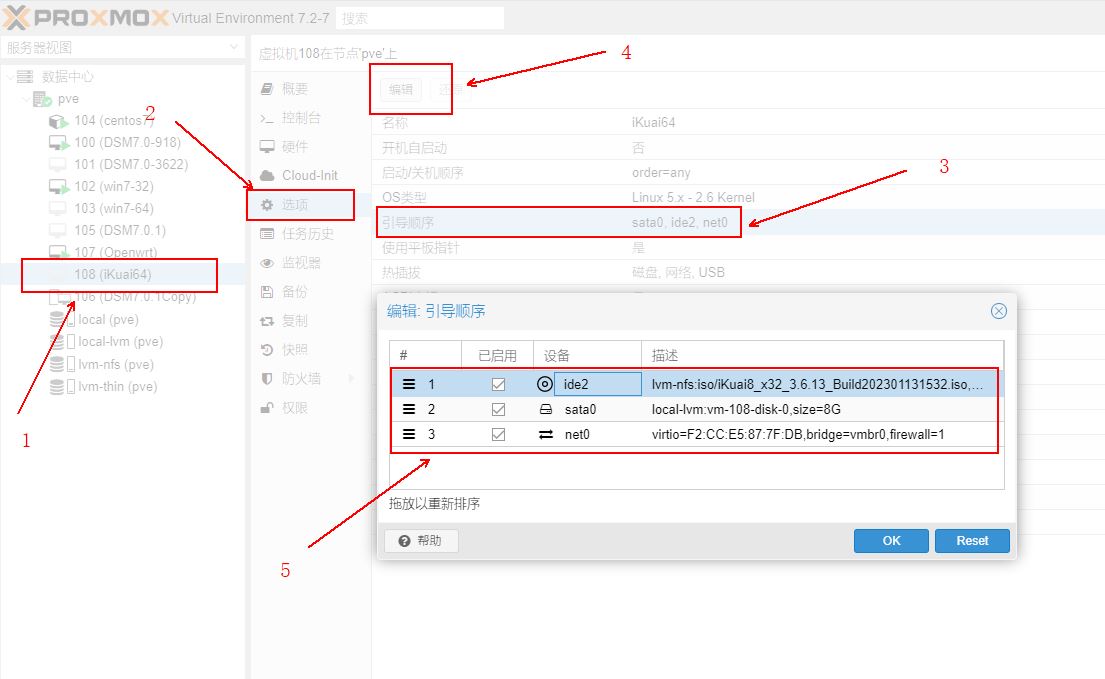Click the 已启用 enabled column header
The width and height of the screenshot is (1105, 679).
pos(497,355)
